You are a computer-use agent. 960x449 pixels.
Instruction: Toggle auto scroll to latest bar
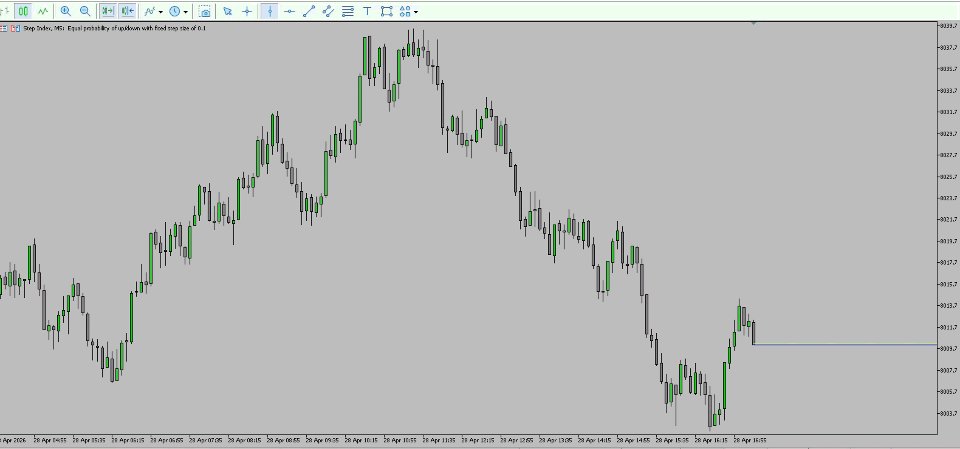point(108,11)
